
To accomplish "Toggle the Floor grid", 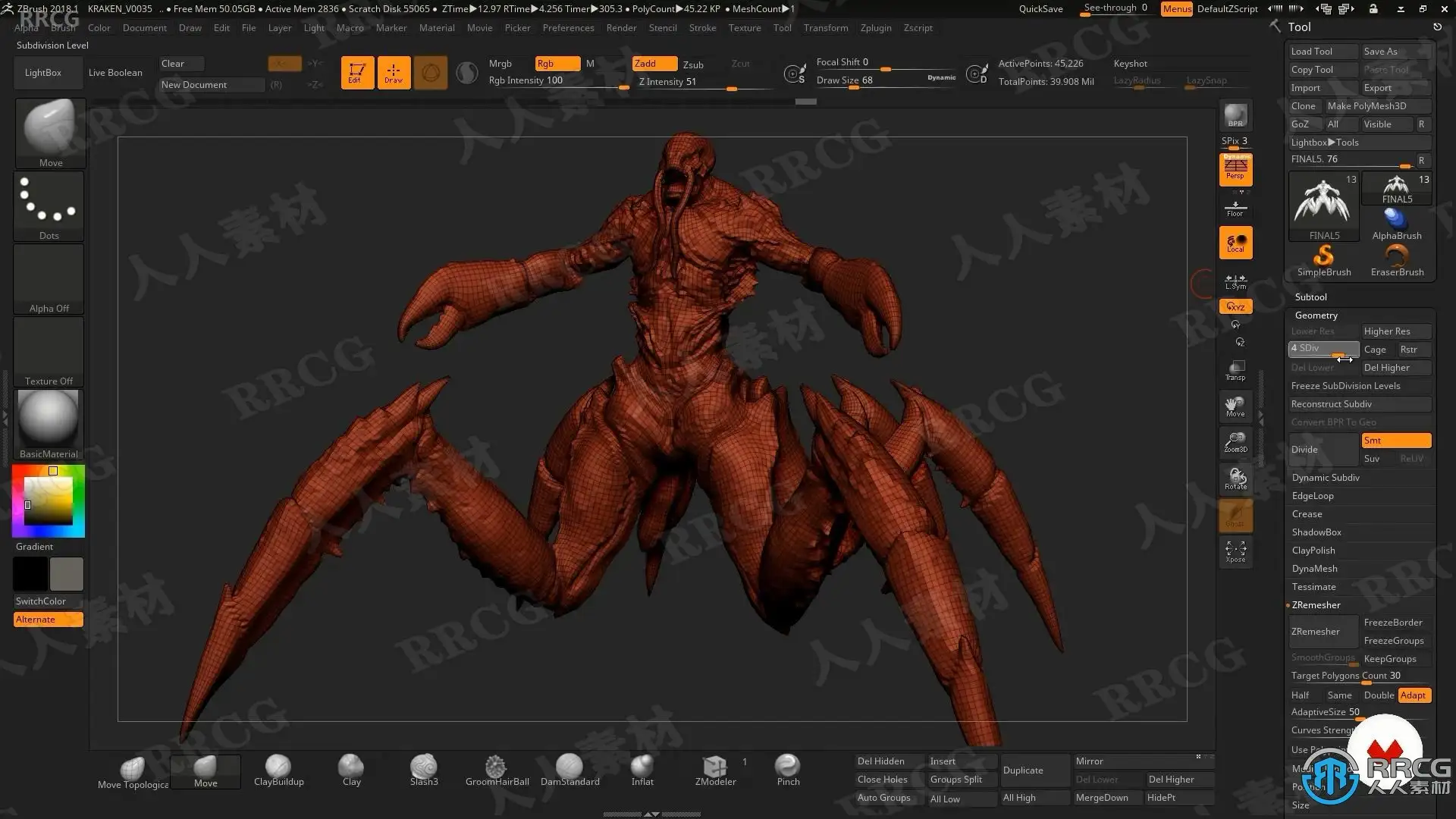I will (x=1235, y=208).
